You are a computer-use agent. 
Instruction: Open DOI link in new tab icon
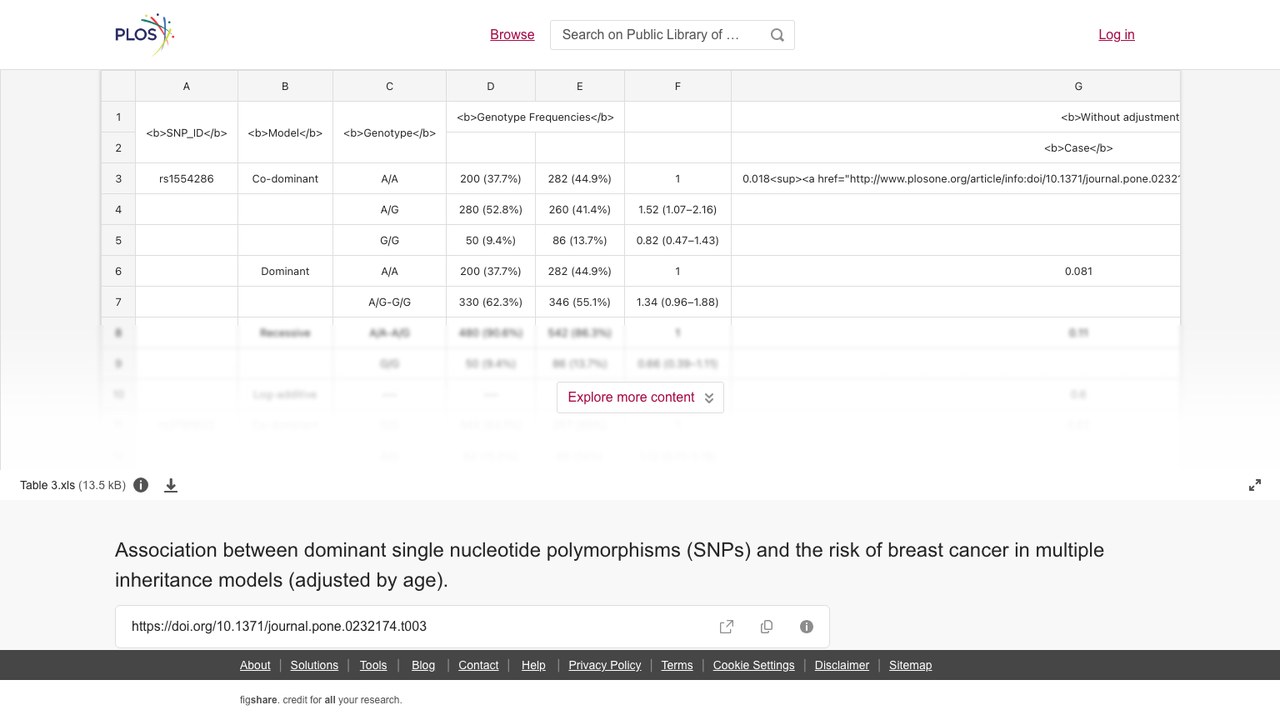[727, 627]
